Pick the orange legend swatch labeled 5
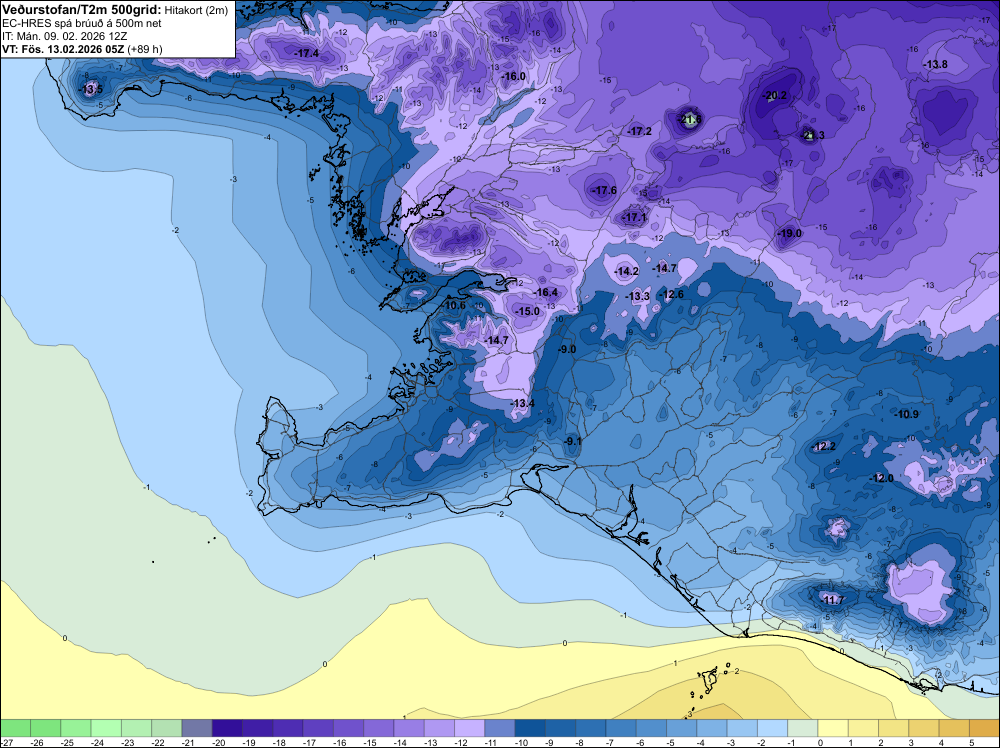Viewport: 1000px width, 748px height. pyautogui.click(x=985, y=728)
